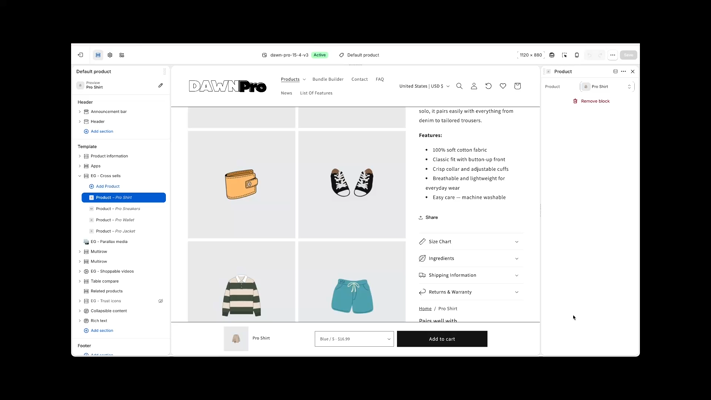The height and width of the screenshot is (400, 711).
Task: Click the exit editor icon at top-left
Action: (x=81, y=55)
